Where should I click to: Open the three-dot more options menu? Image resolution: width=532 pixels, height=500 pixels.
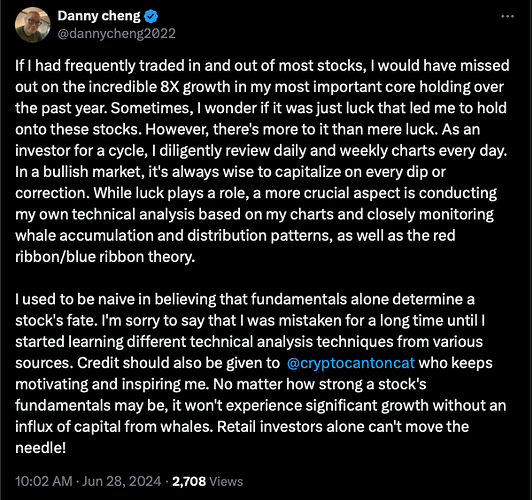[508, 16]
